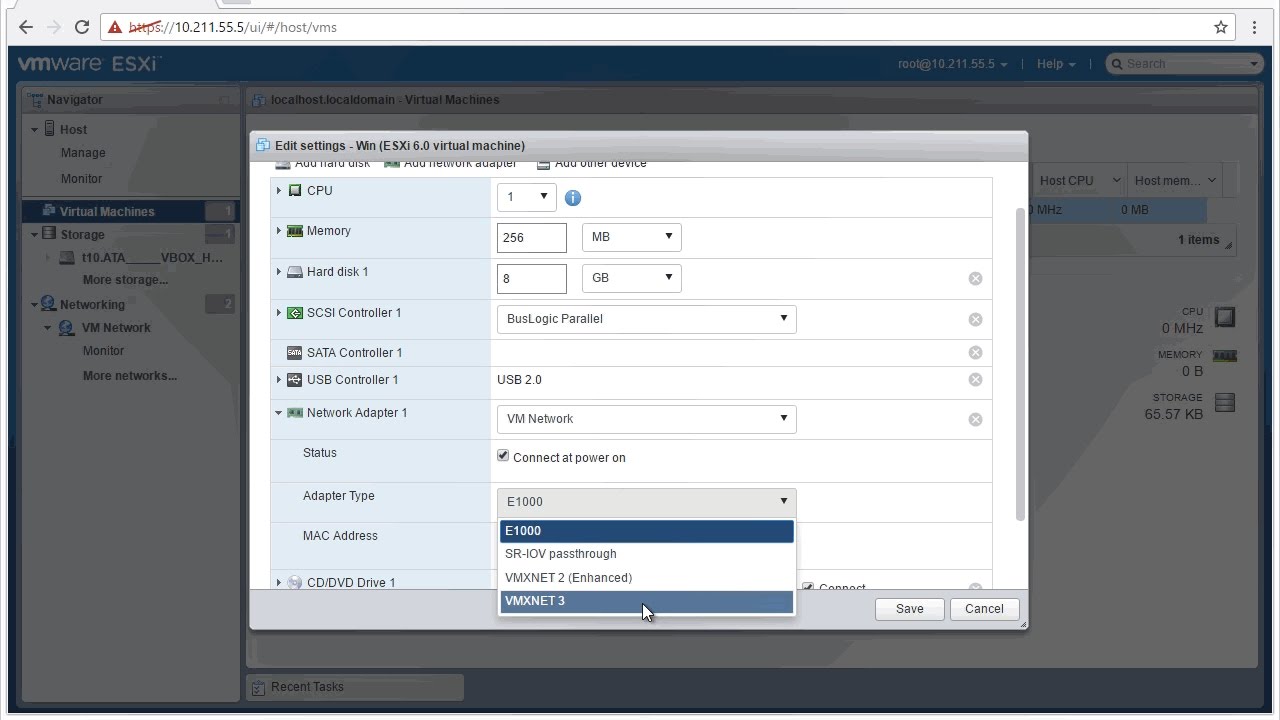Reload the browser page
This screenshot has height=720, width=1280.
coord(82,27)
